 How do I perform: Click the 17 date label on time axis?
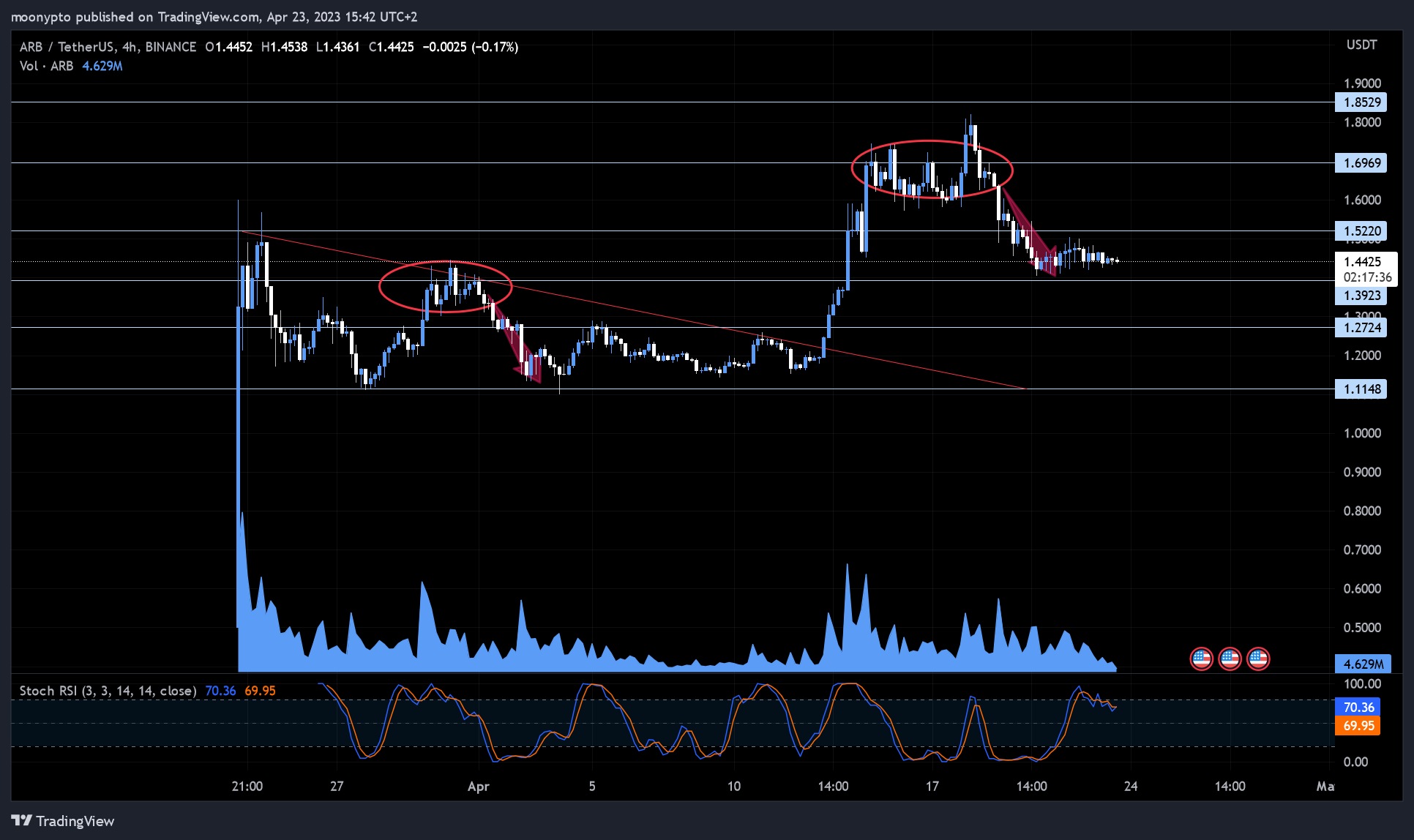click(932, 787)
